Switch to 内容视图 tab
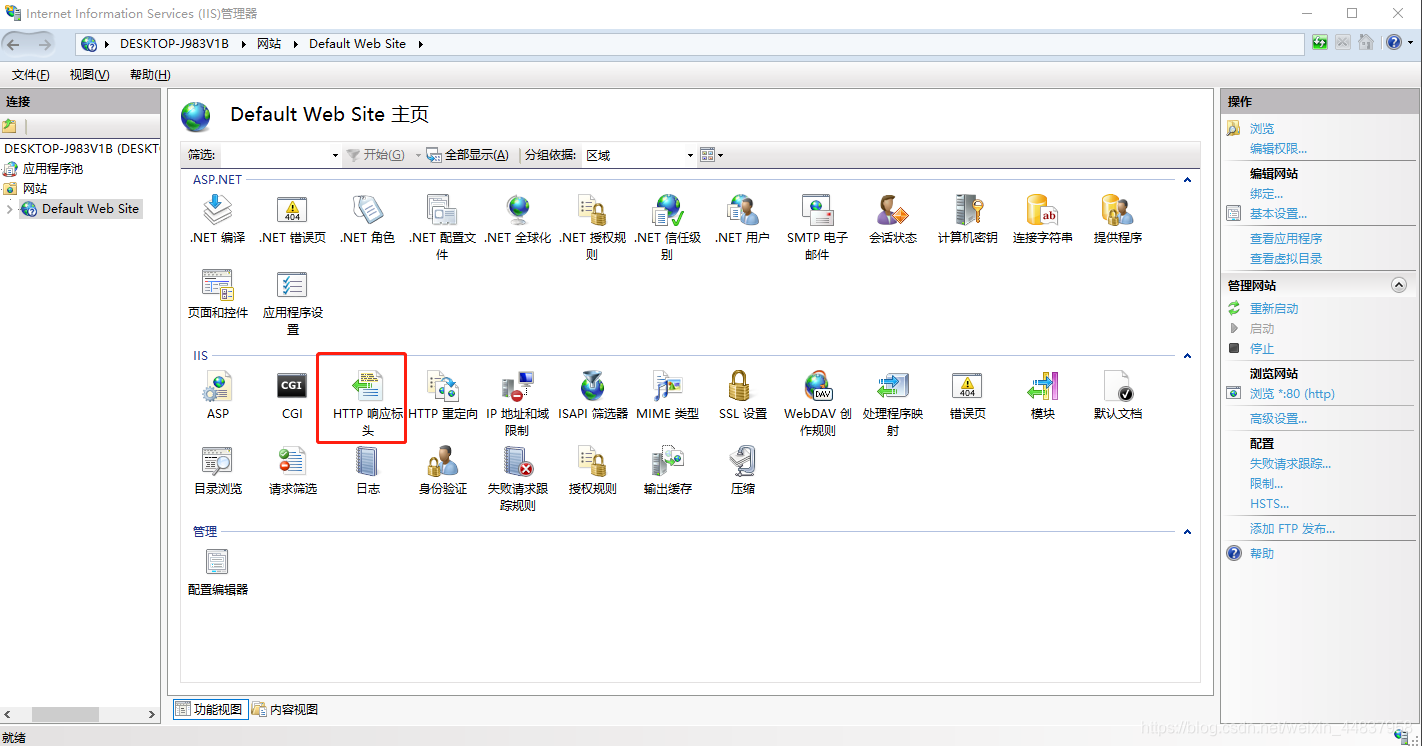Viewport: 1422px width, 746px height. tap(285, 709)
